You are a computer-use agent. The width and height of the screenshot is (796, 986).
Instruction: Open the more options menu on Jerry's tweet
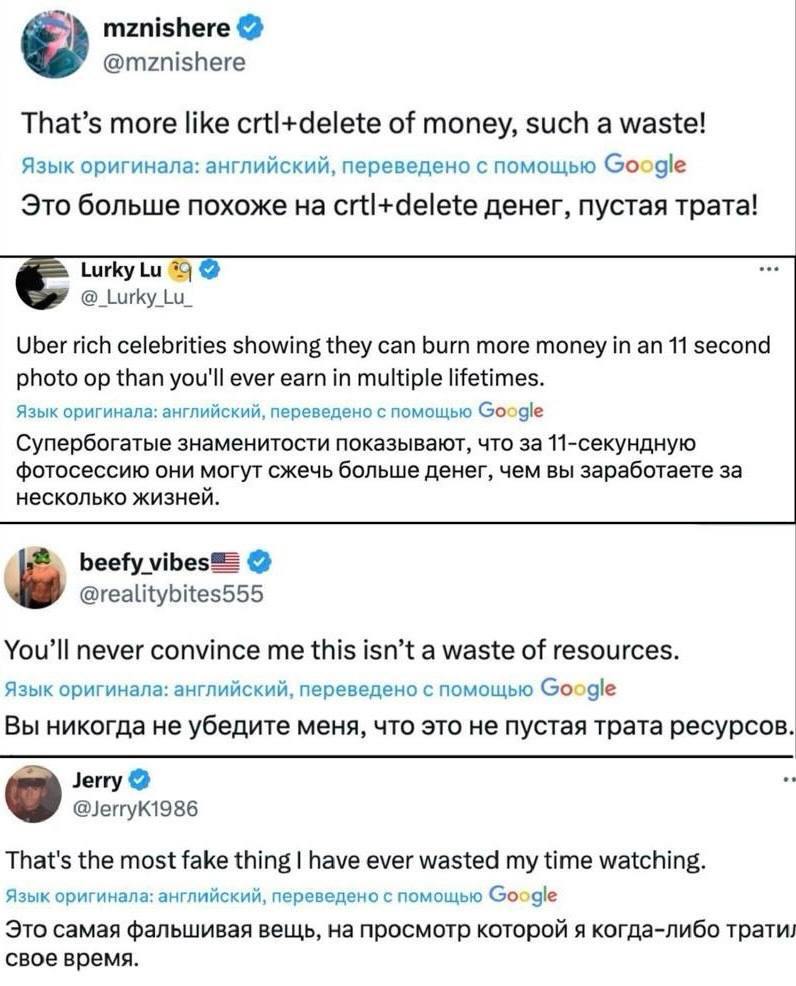coord(788,778)
